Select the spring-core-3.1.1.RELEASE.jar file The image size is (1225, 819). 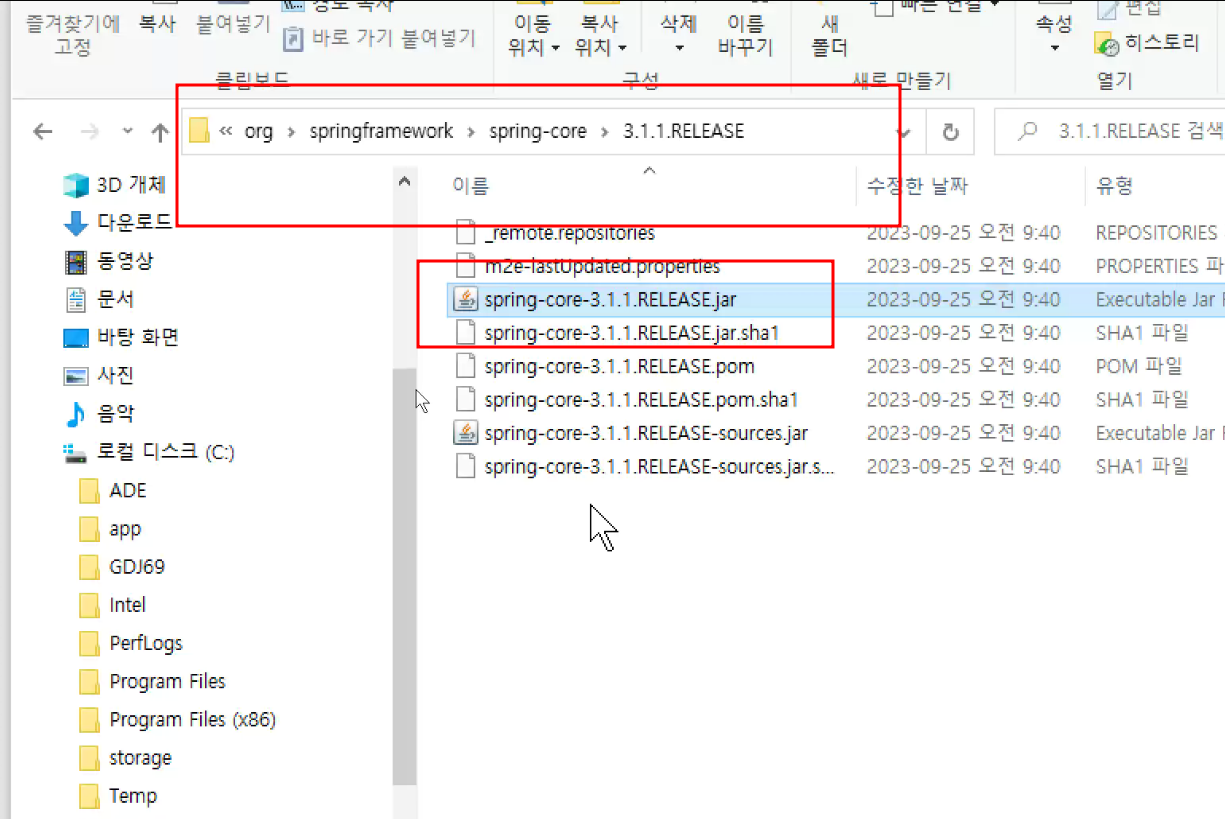pyautogui.click(x=610, y=299)
